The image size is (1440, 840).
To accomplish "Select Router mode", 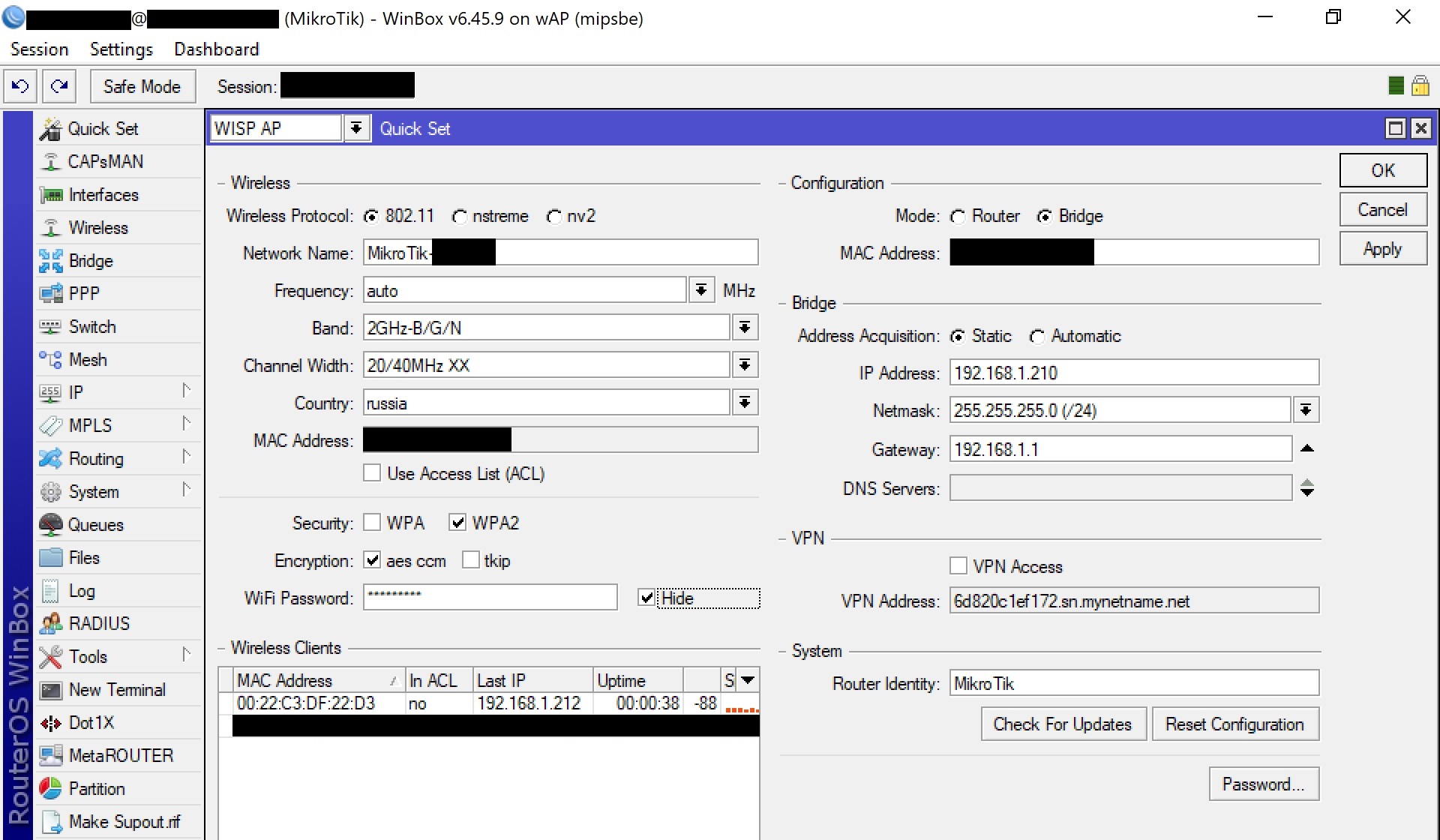I will (x=958, y=217).
